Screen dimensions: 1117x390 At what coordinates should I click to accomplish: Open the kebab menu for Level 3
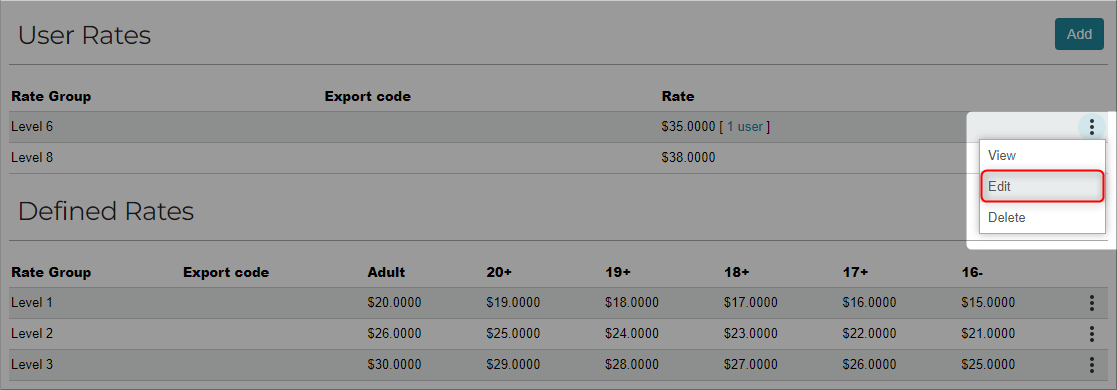[x=1091, y=365]
